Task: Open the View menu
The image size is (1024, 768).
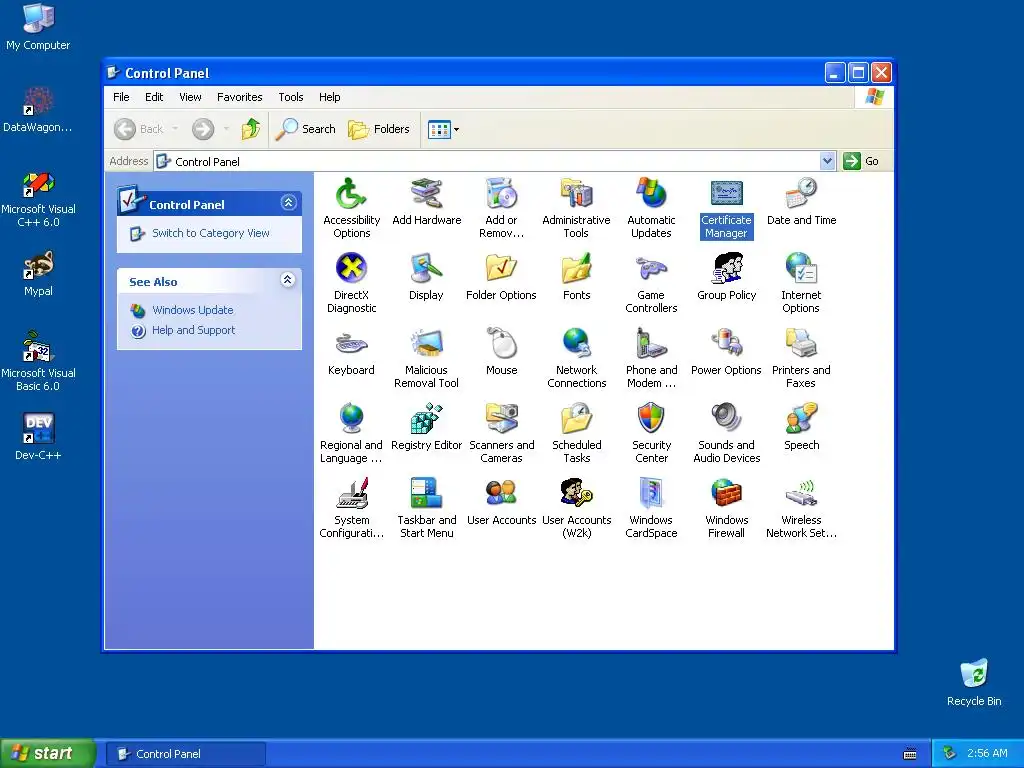Action: point(190,97)
